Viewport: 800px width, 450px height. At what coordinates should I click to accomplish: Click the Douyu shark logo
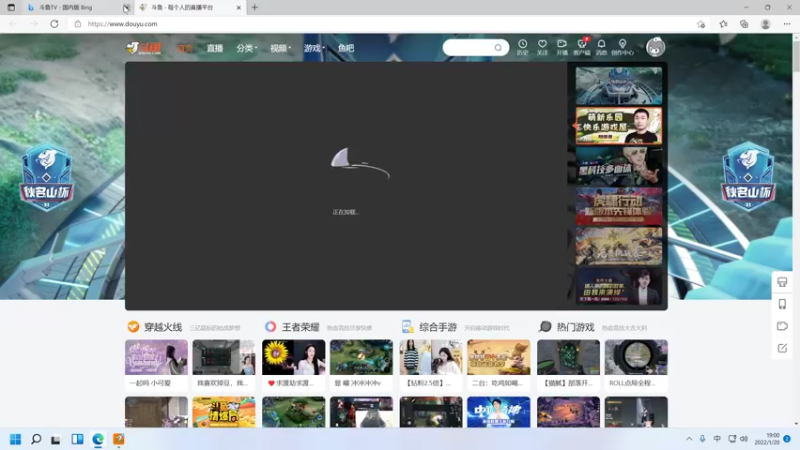tap(144, 48)
